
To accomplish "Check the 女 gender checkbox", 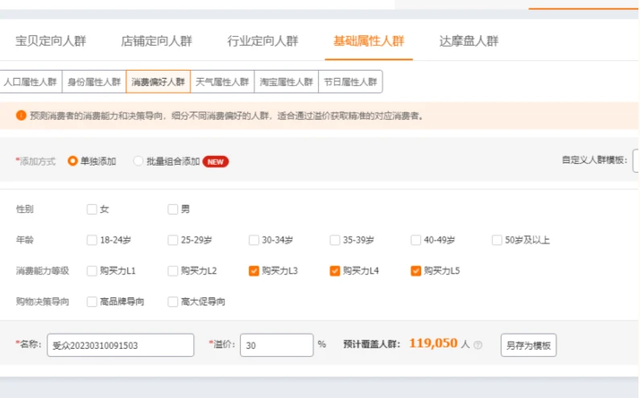I will pos(92,209).
